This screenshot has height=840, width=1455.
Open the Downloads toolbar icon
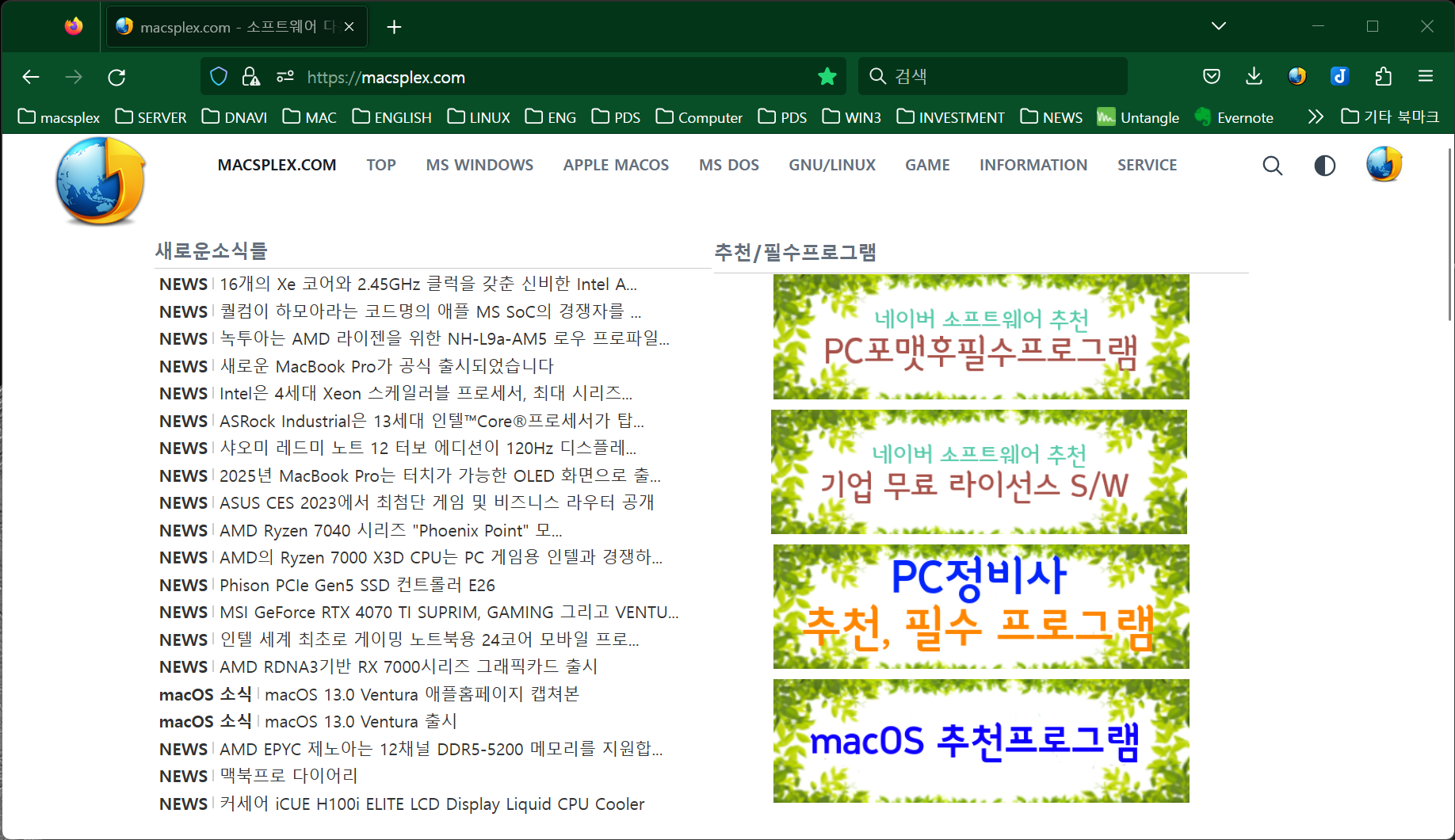click(1254, 76)
